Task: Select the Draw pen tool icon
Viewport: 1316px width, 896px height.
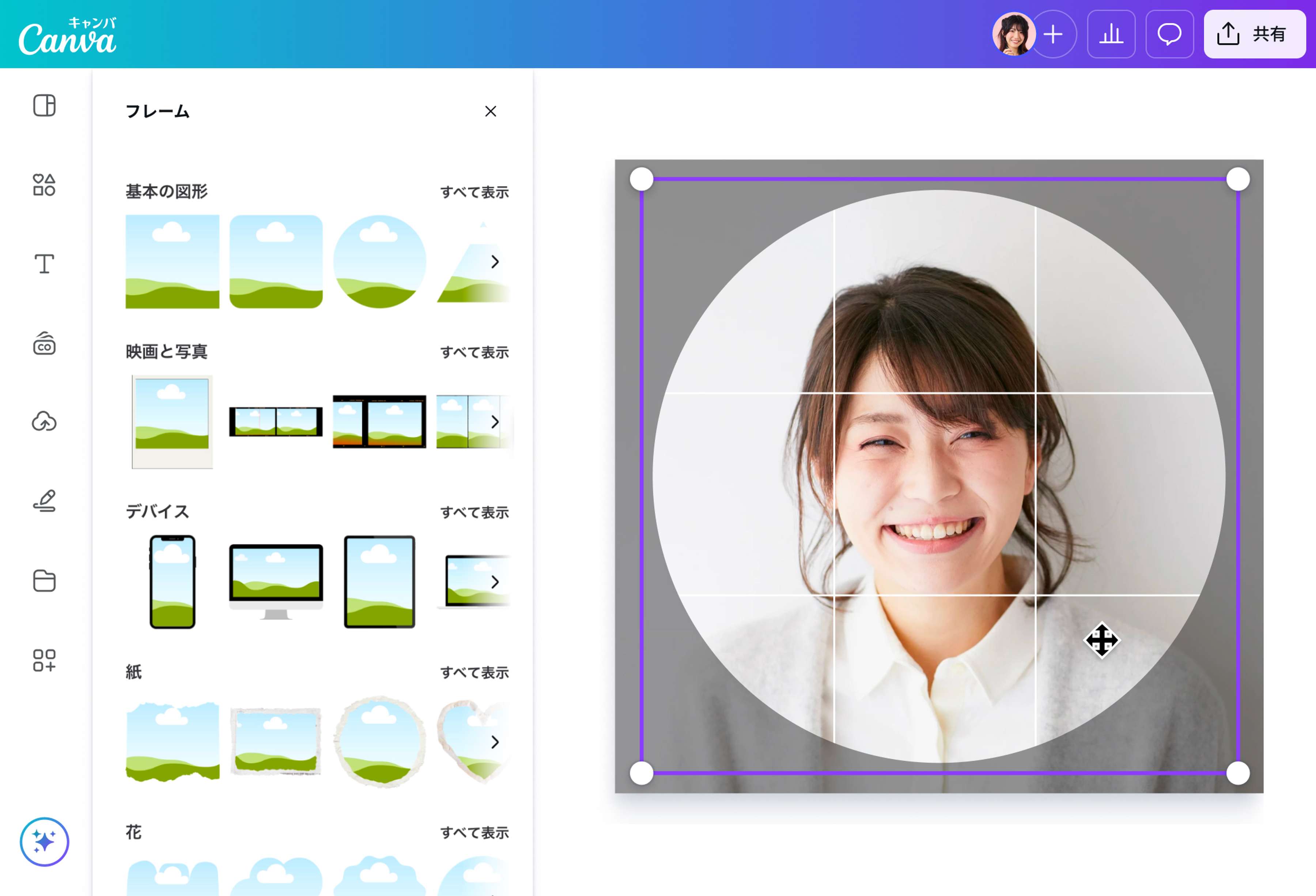Action: coord(44,501)
